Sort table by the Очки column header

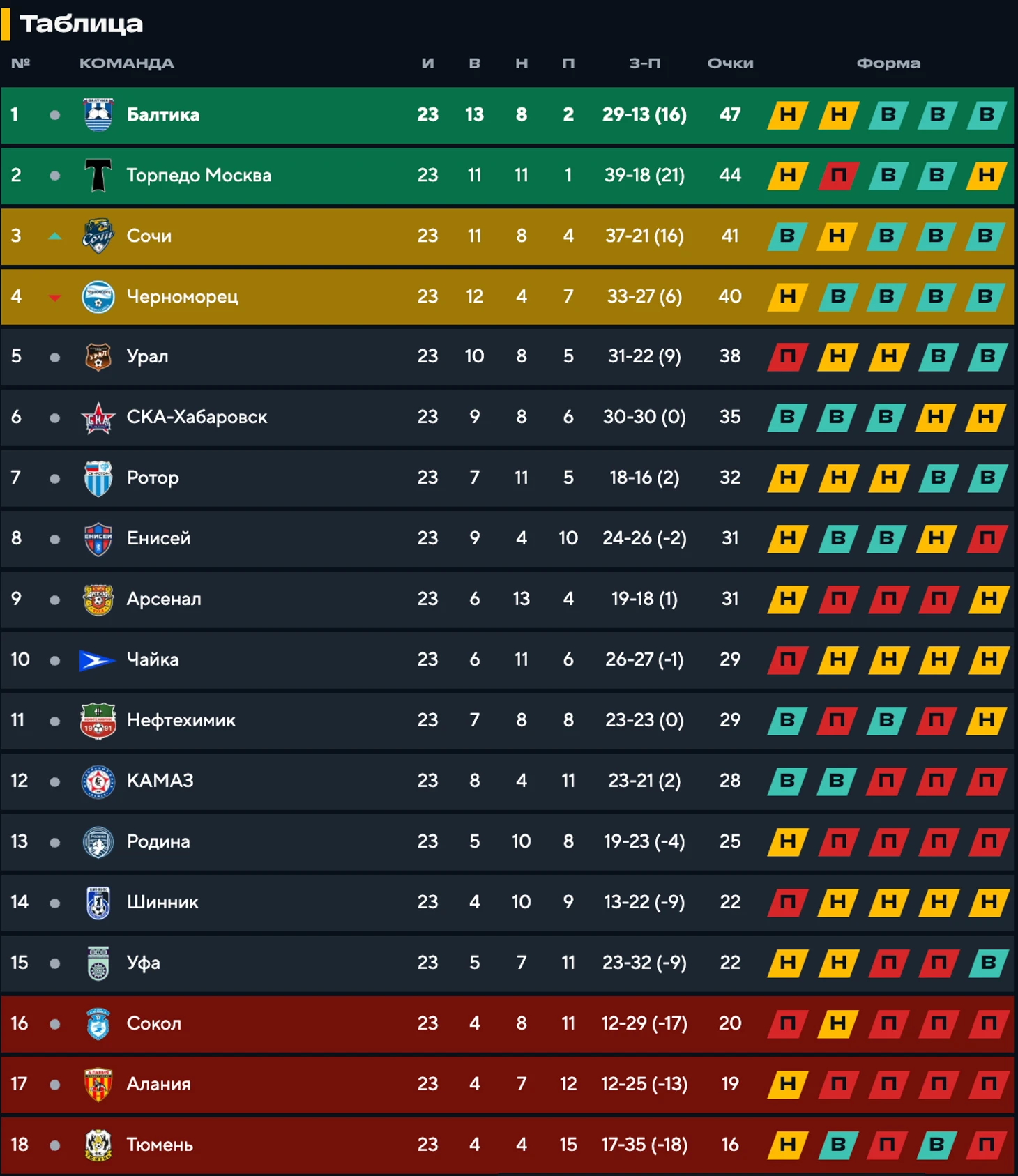[x=730, y=63]
